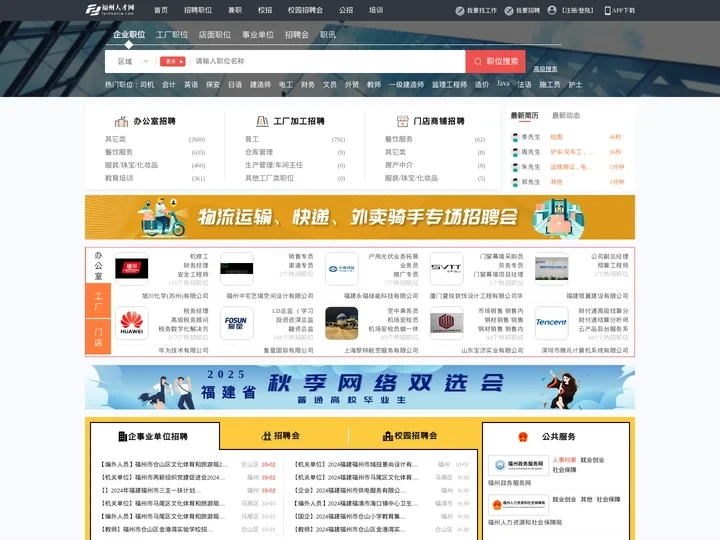Open 兼职 in top navigation

point(235,10)
